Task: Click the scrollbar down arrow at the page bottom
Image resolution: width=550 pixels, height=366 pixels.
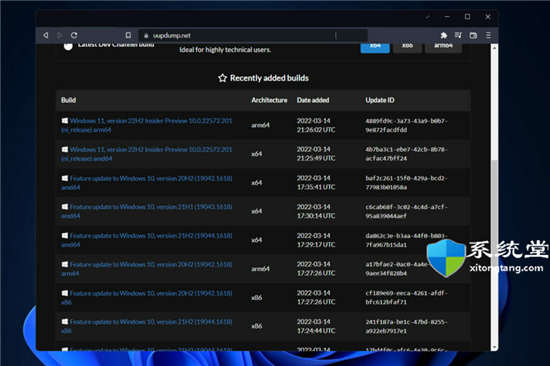Action: [x=494, y=347]
